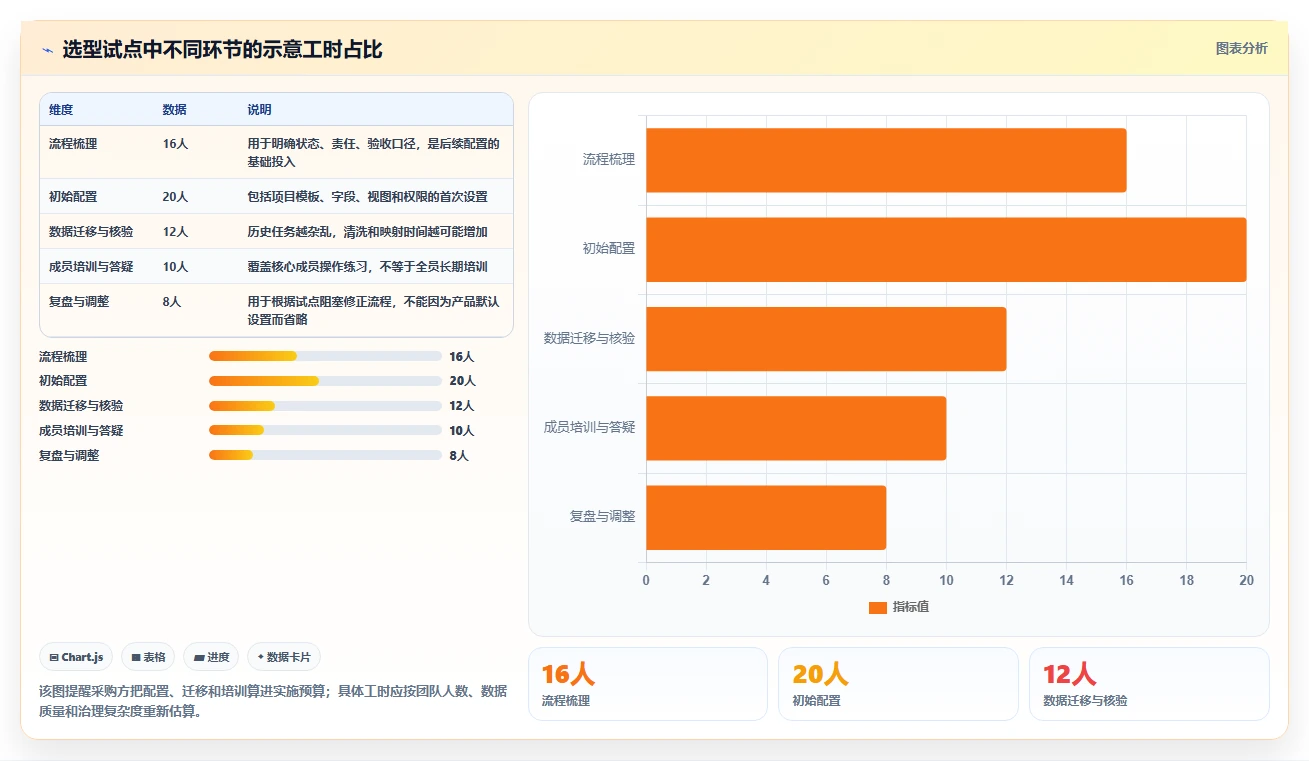Click description starting 历史任务越杂乱

[x=368, y=232]
